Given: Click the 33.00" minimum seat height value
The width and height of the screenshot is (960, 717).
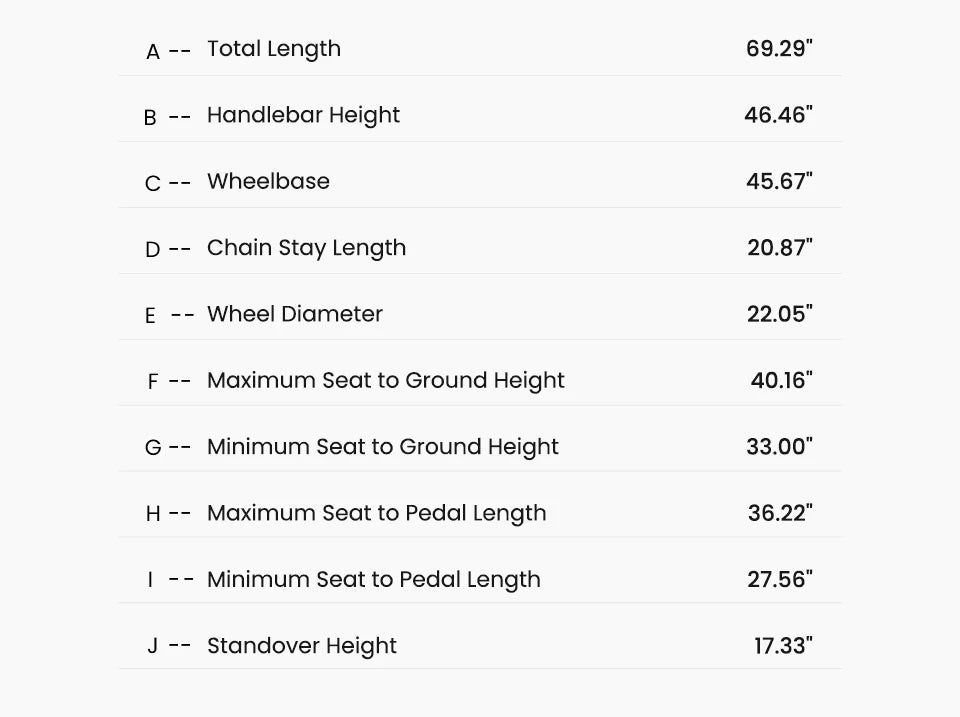Looking at the screenshot, I should point(779,447).
